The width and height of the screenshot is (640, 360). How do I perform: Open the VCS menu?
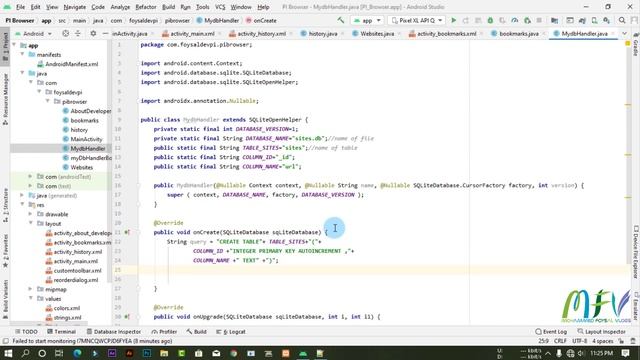click(220, 7)
